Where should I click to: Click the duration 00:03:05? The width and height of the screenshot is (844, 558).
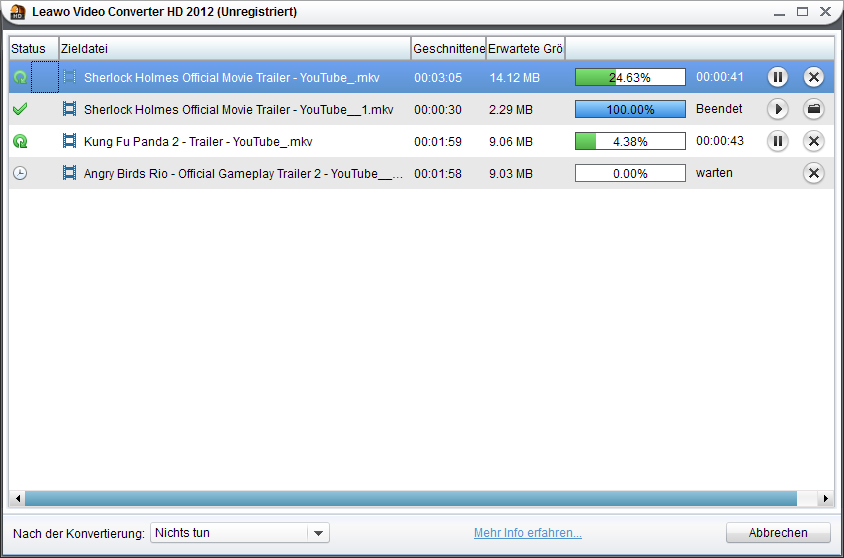click(438, 77)
